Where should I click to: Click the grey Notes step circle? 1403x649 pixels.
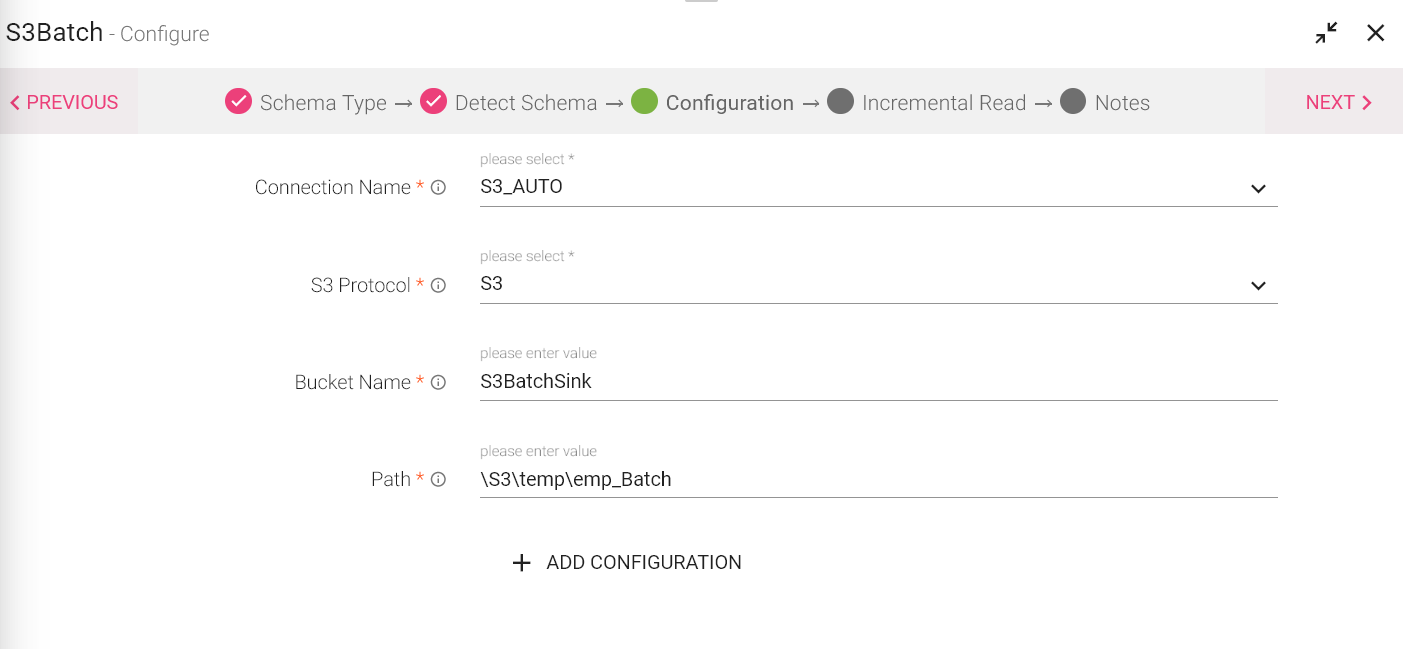(x=1073, y=102)
